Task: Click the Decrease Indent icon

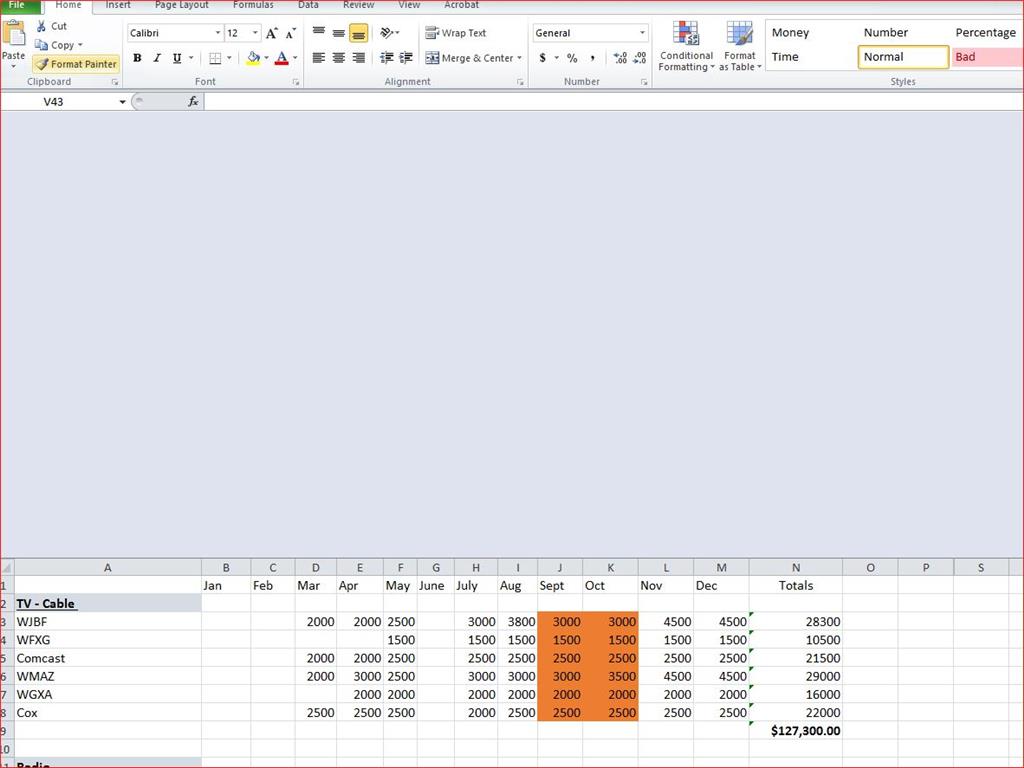Action: 387,58
